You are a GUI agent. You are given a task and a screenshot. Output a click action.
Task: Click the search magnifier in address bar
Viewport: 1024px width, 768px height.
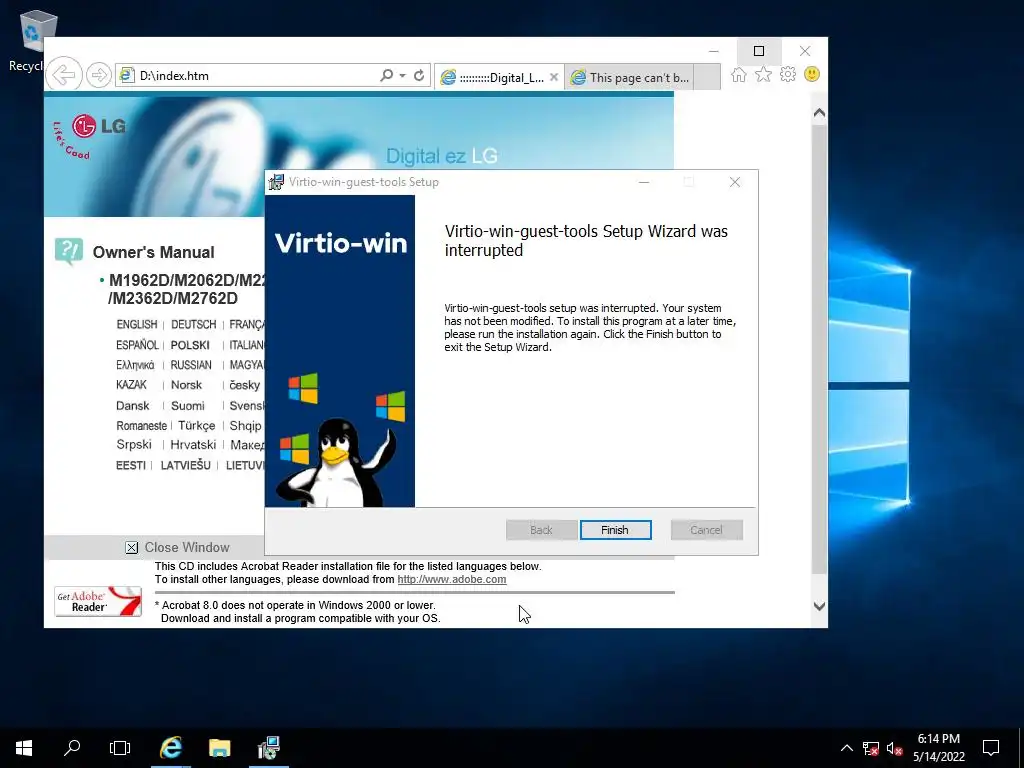[387, 75]
